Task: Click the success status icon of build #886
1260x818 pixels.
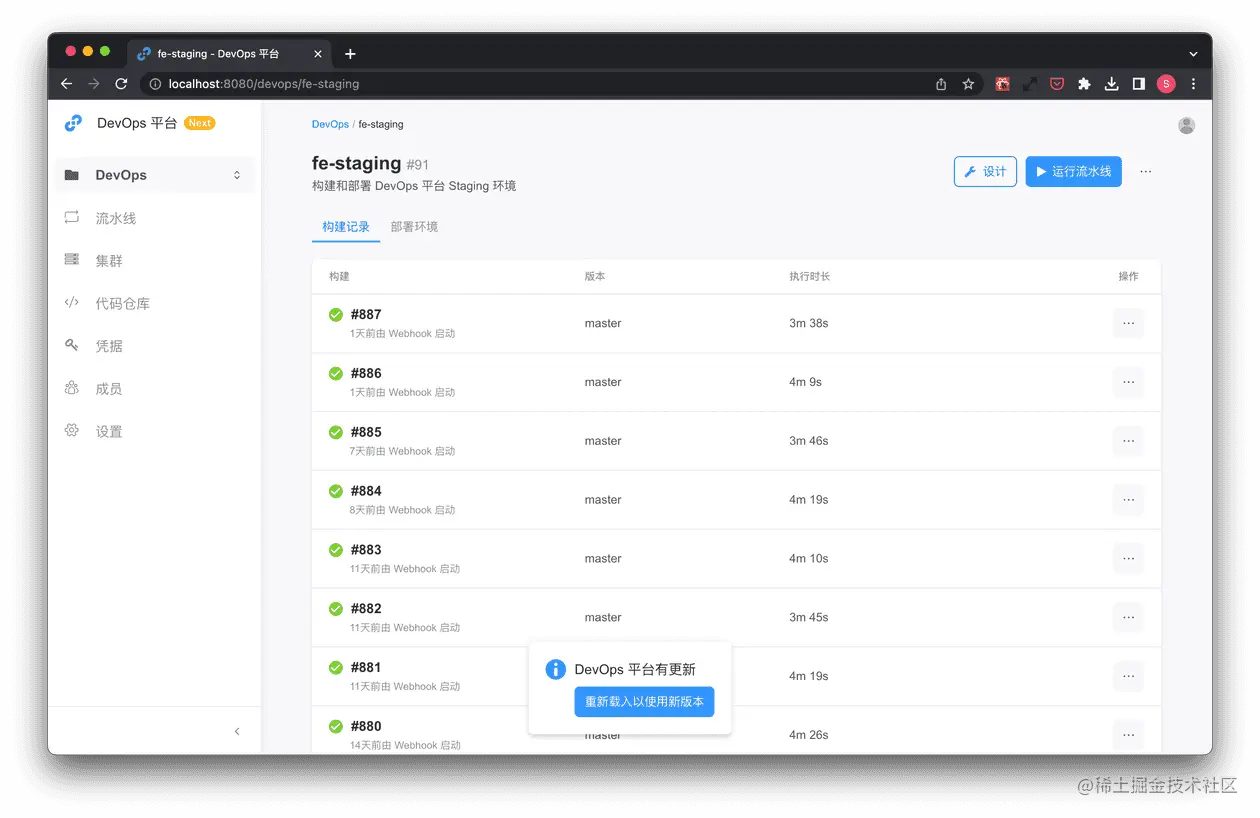Action: point(336,374)
